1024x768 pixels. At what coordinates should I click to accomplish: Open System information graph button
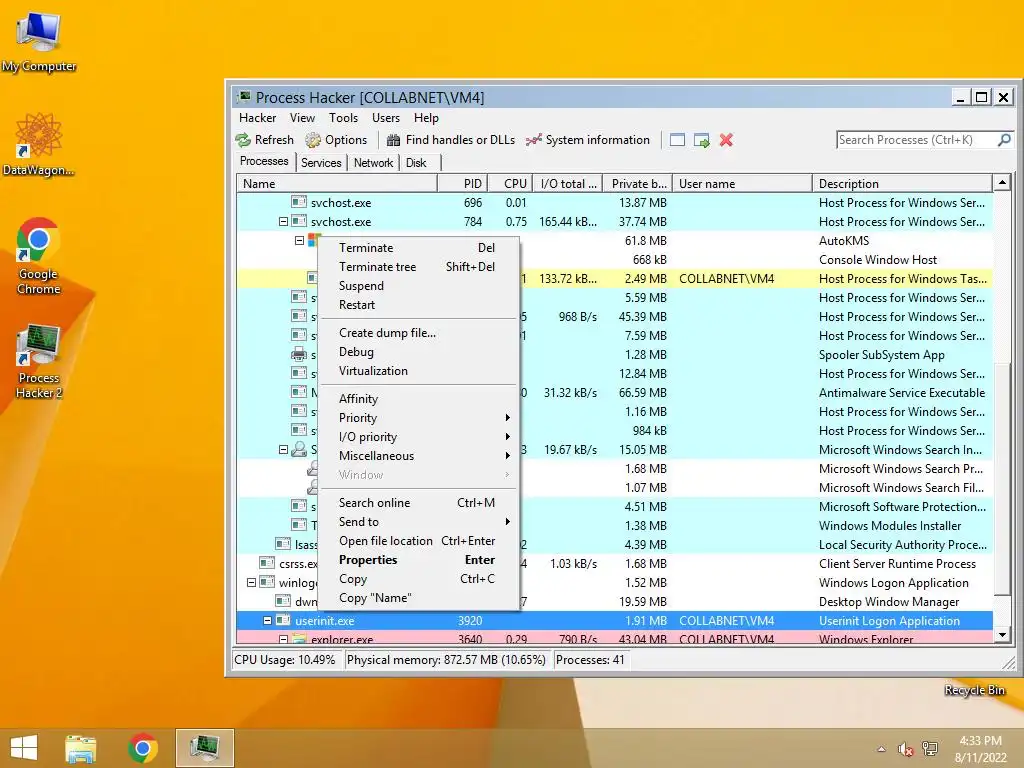tap(588, 140)
